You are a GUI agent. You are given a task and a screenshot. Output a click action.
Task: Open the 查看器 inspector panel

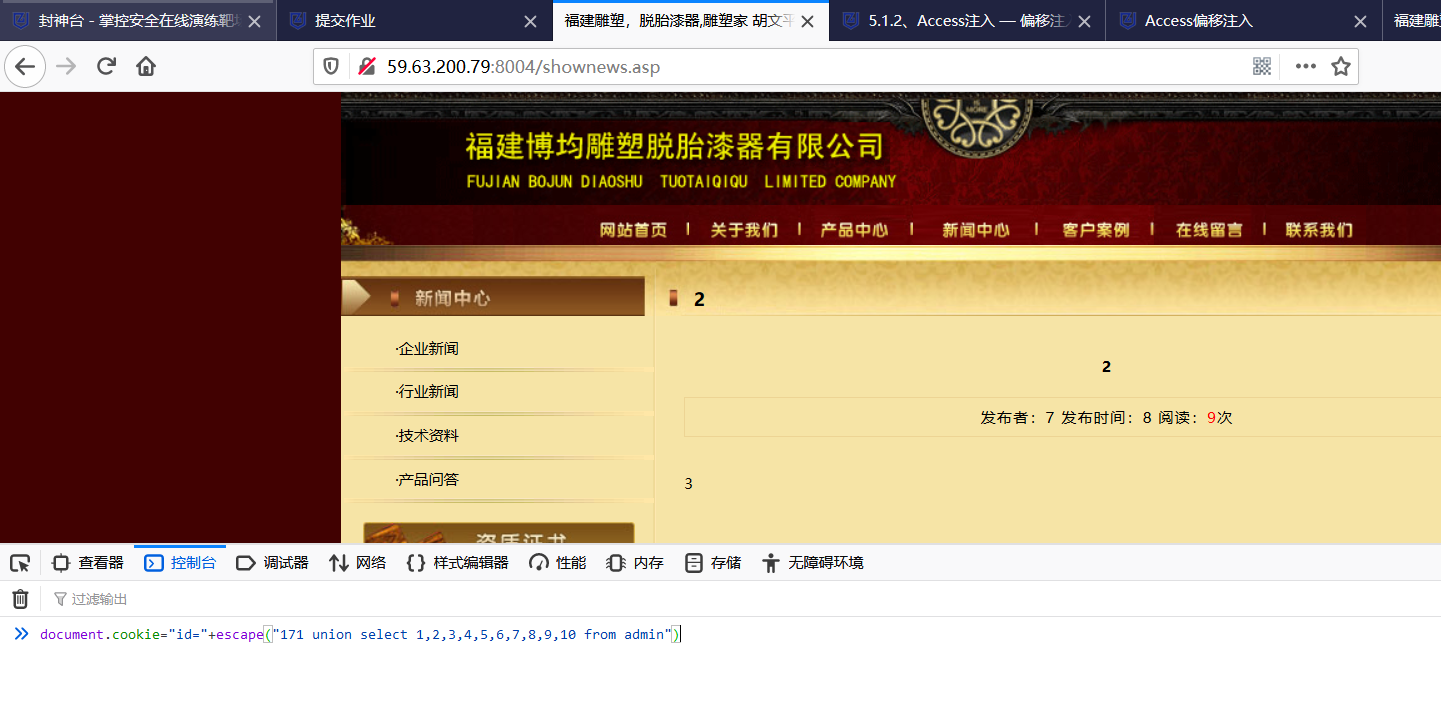click(x=88, y=563)
